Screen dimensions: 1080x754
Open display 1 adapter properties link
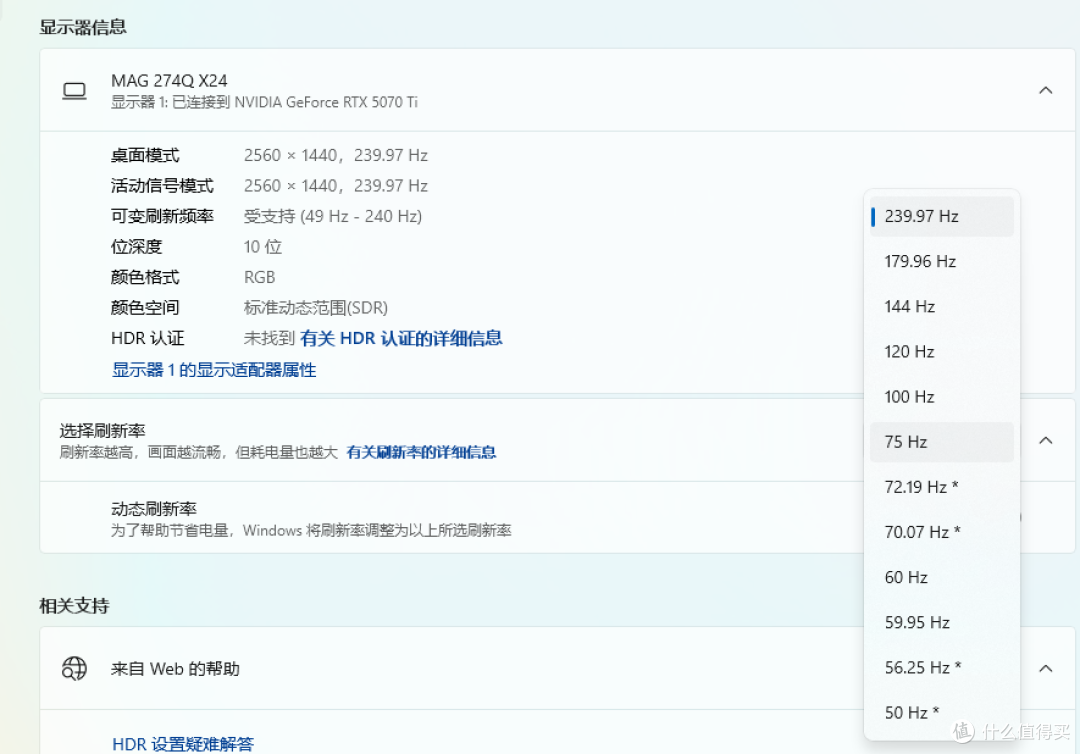pos(214,370)
